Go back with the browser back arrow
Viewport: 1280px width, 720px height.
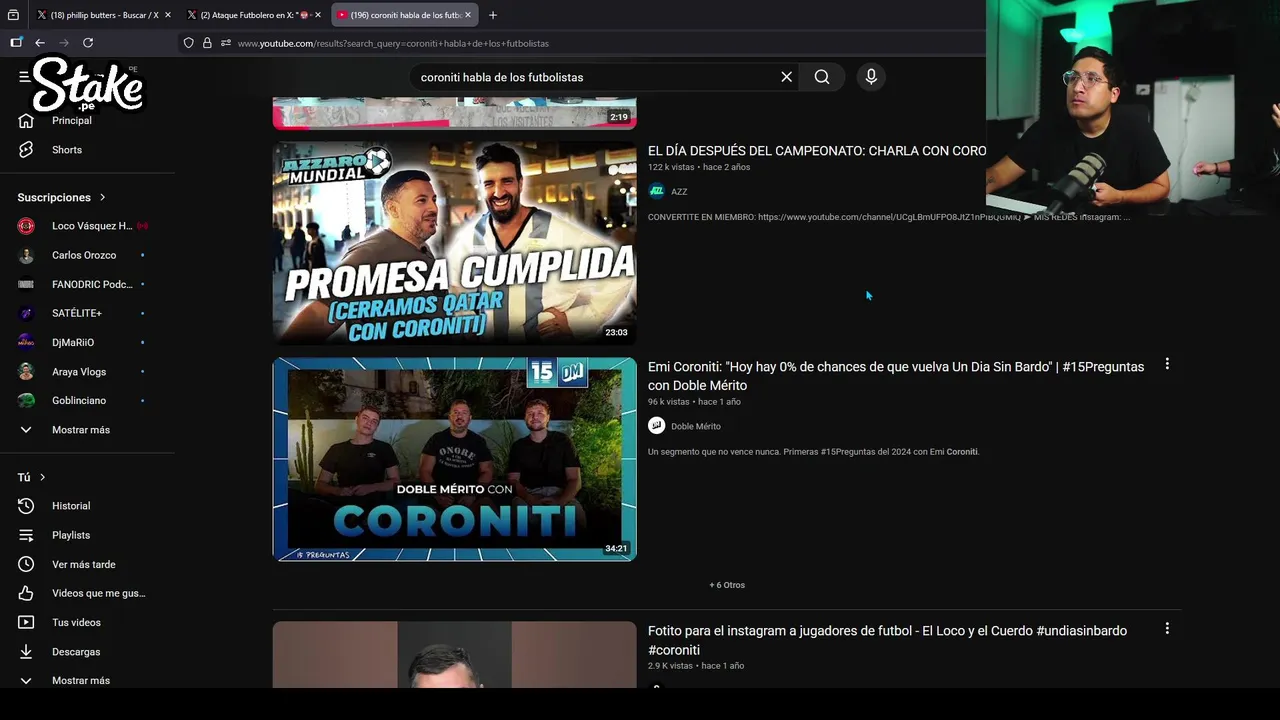click(40, 43)
